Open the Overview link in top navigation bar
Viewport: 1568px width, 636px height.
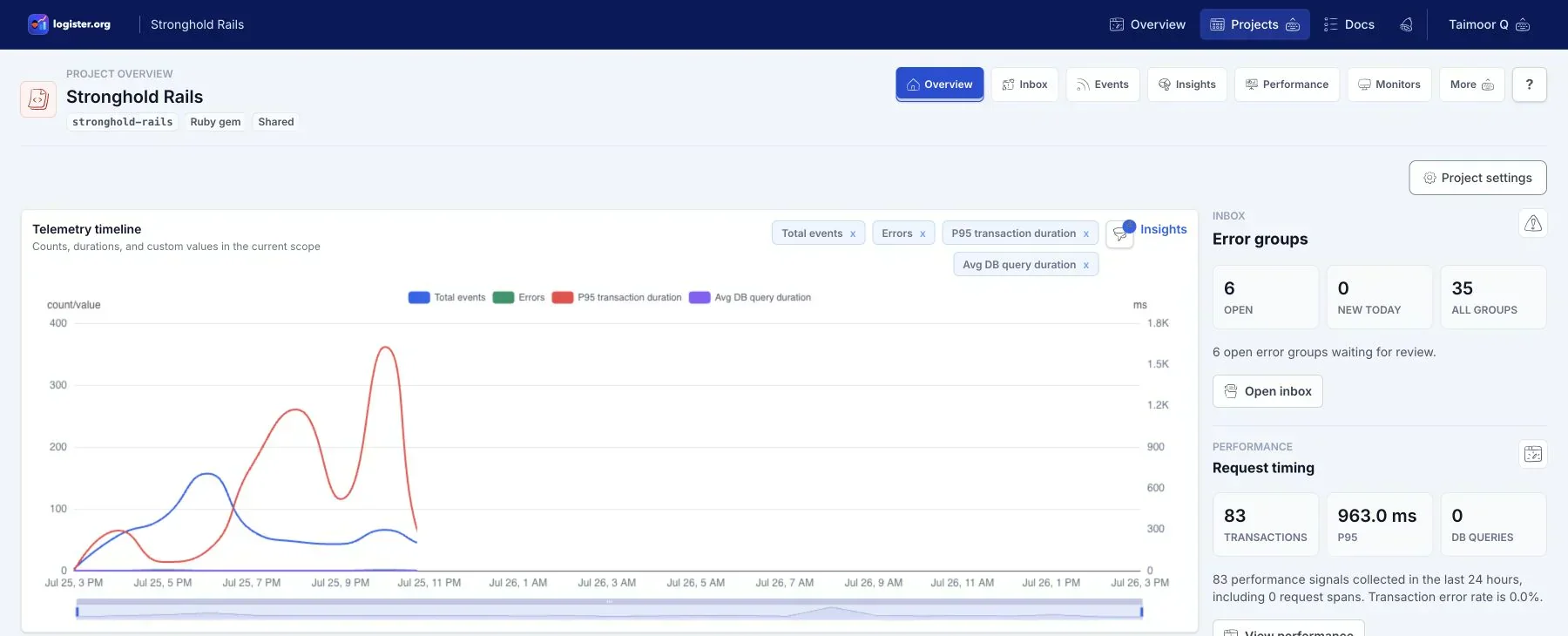[x=1147, y=24]
